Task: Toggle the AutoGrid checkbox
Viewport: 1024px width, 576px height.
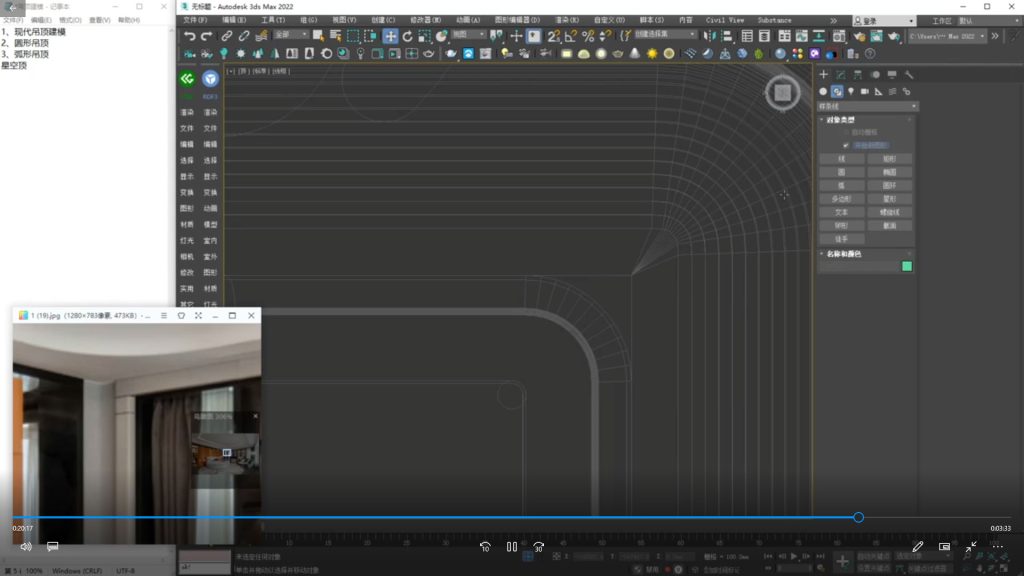Action: 847,132
